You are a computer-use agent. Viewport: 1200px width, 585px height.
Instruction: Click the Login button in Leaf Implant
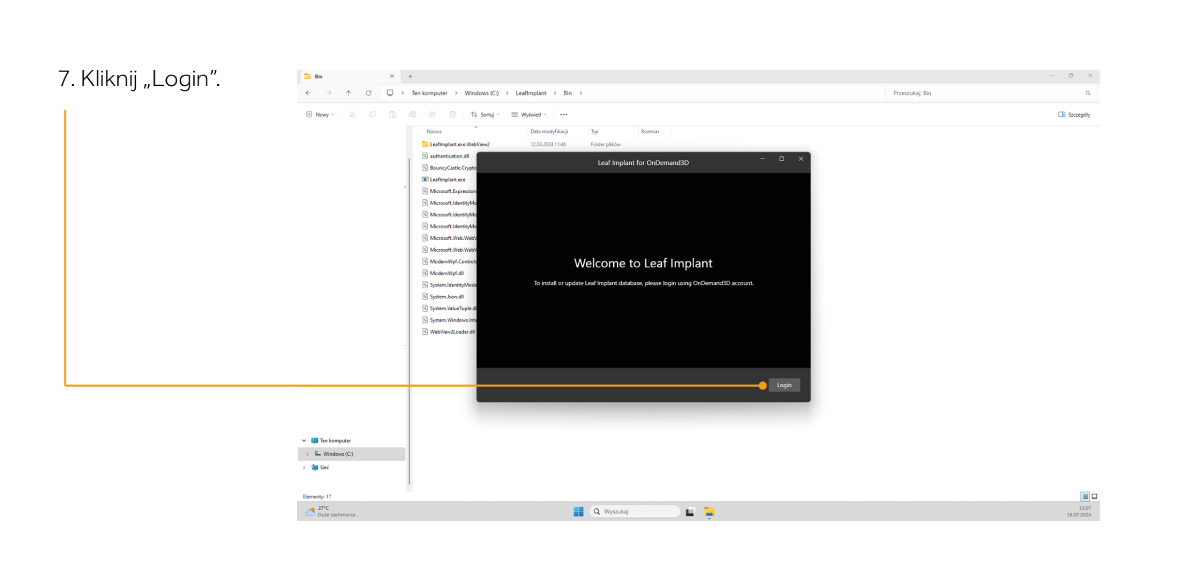784,385
